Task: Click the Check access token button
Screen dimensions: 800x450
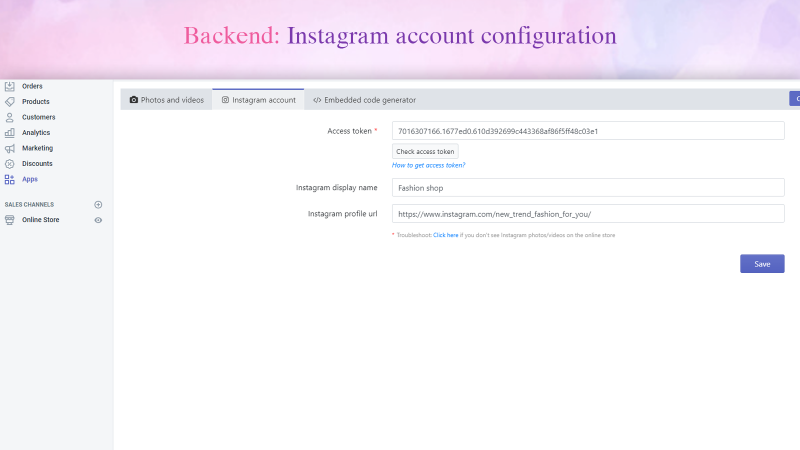Action: (x=425, y=152)
